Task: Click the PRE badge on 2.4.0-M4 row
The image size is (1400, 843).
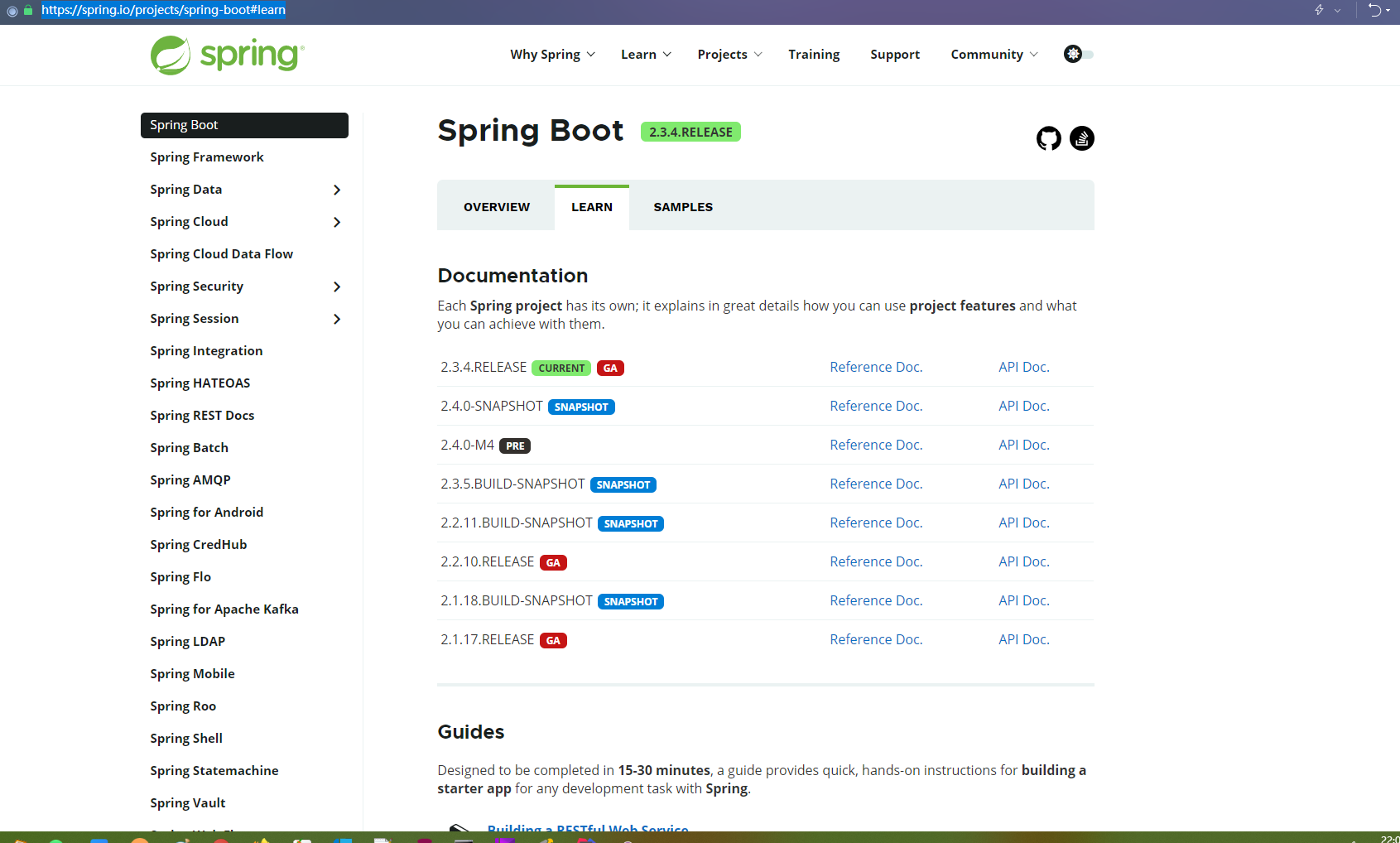Action: click(515, 446)
